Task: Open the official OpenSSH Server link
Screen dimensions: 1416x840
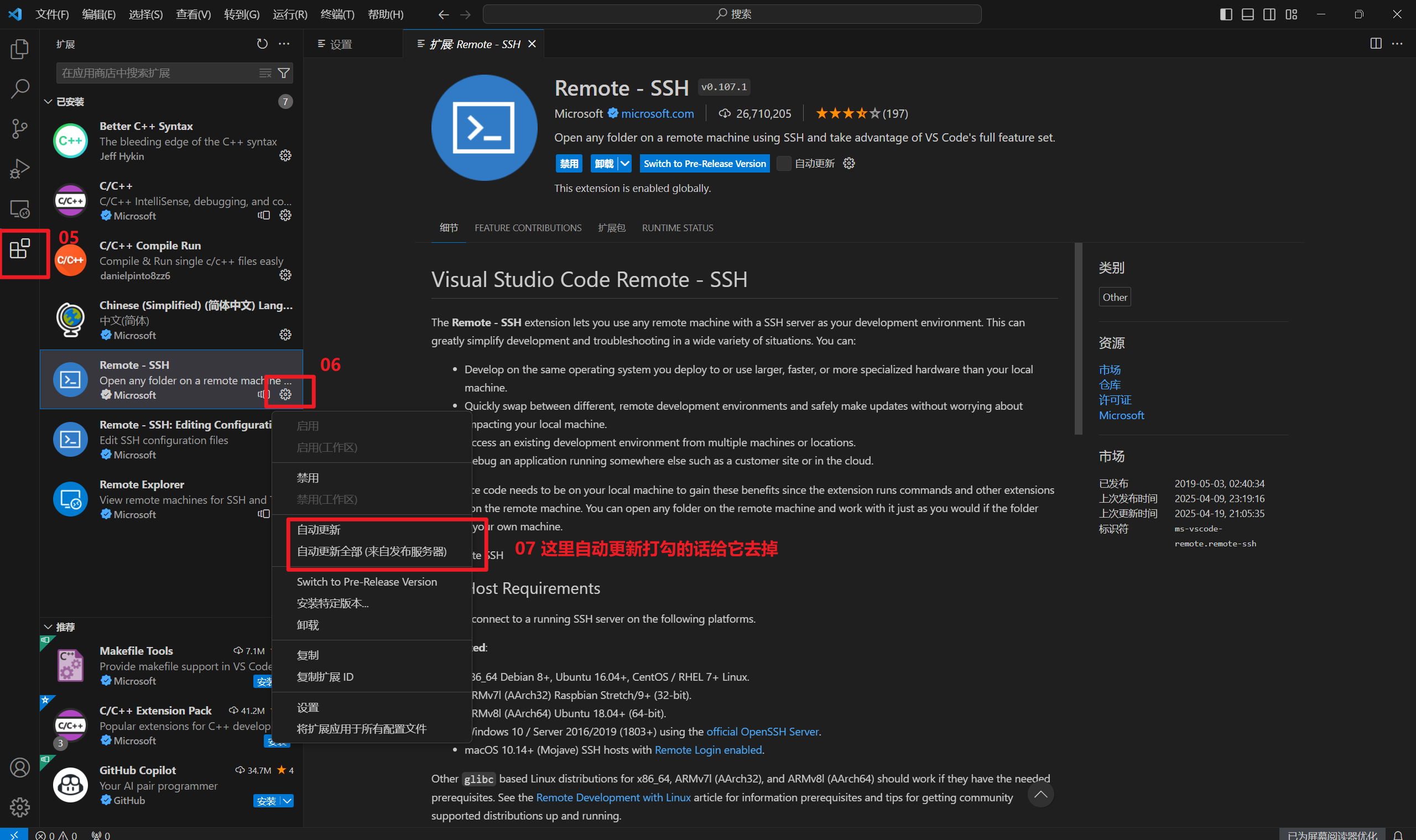Action: coord(762,731)
